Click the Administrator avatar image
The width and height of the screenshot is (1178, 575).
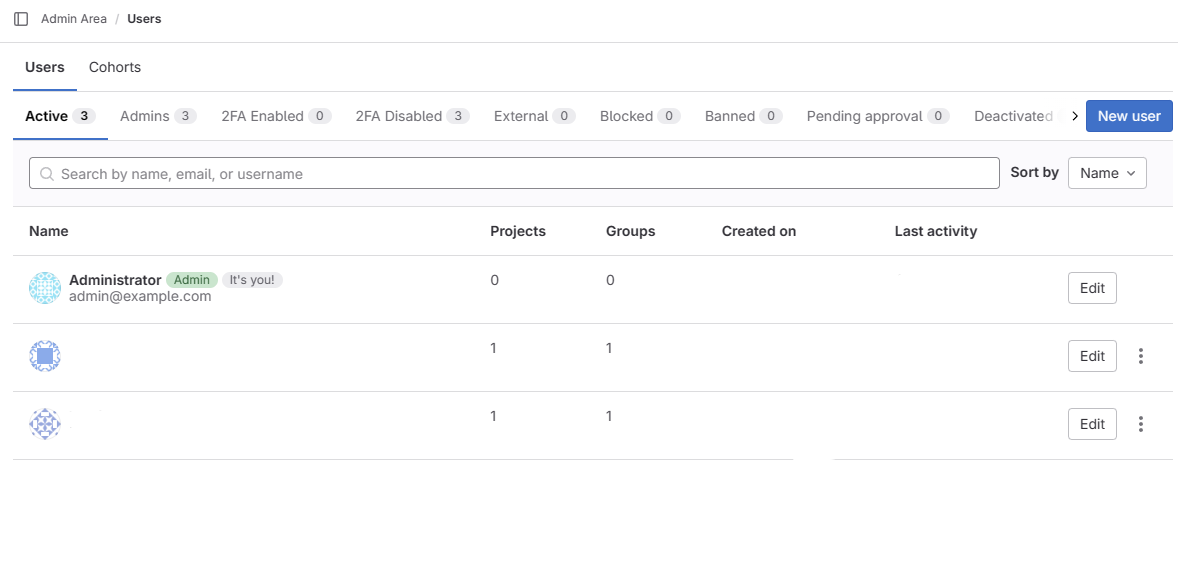[x=44, y=288]
